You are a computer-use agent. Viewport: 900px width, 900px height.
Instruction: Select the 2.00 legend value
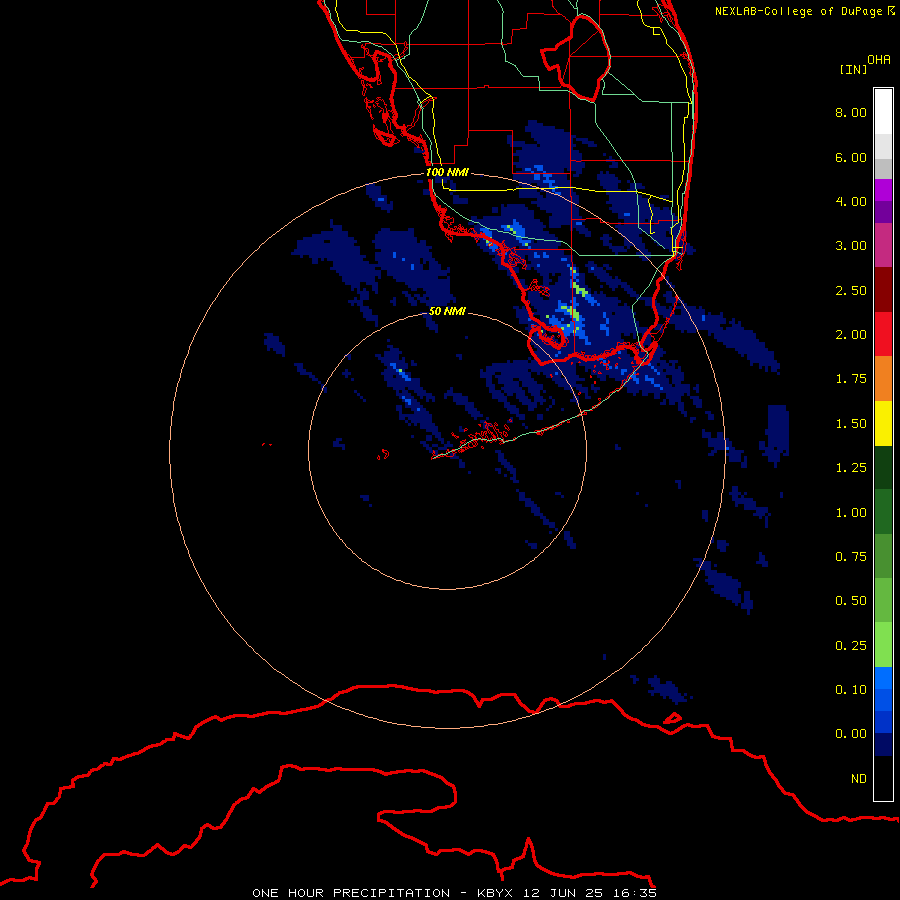pos(851,335)
